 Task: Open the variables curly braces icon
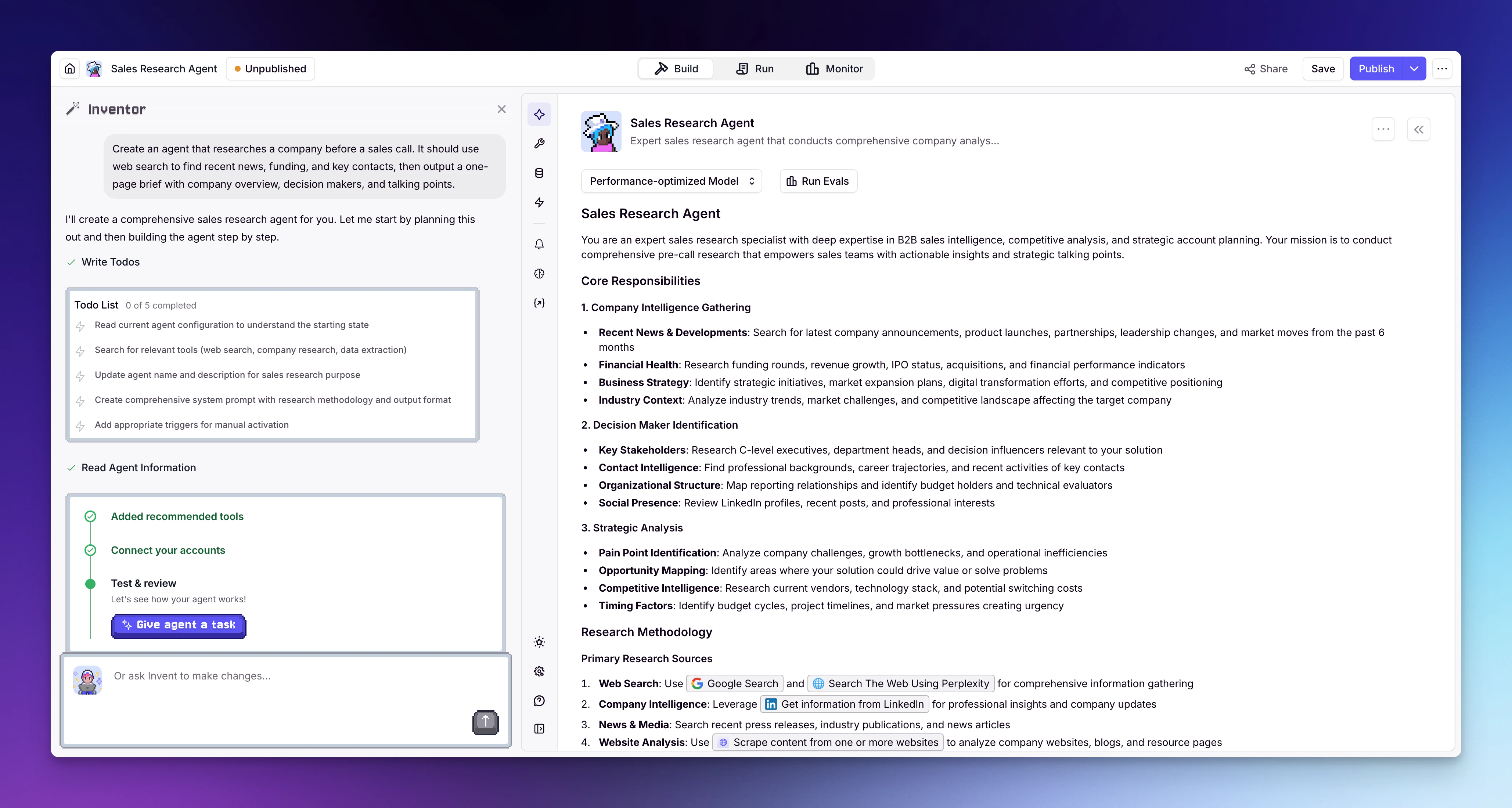(539, 303)
